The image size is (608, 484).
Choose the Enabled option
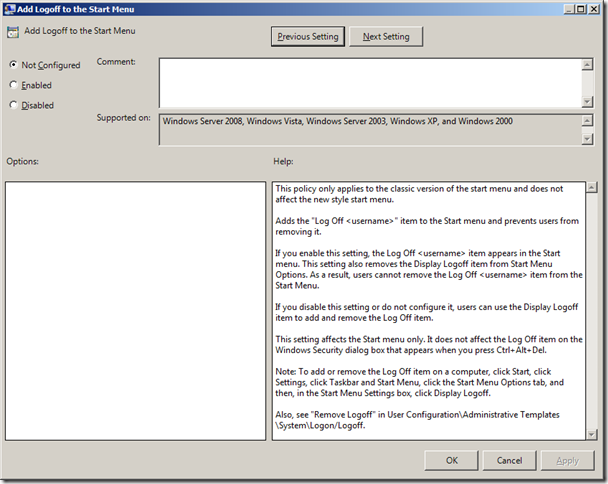[x=13, y=85]
